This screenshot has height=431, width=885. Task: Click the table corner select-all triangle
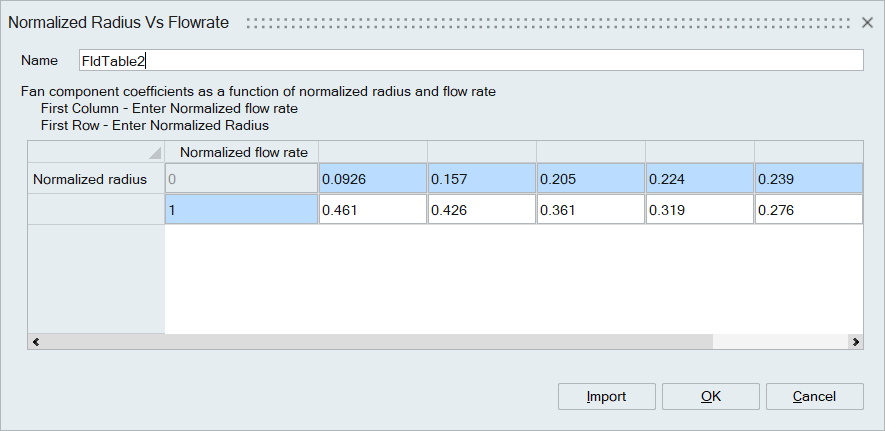[x=154, y=153]
